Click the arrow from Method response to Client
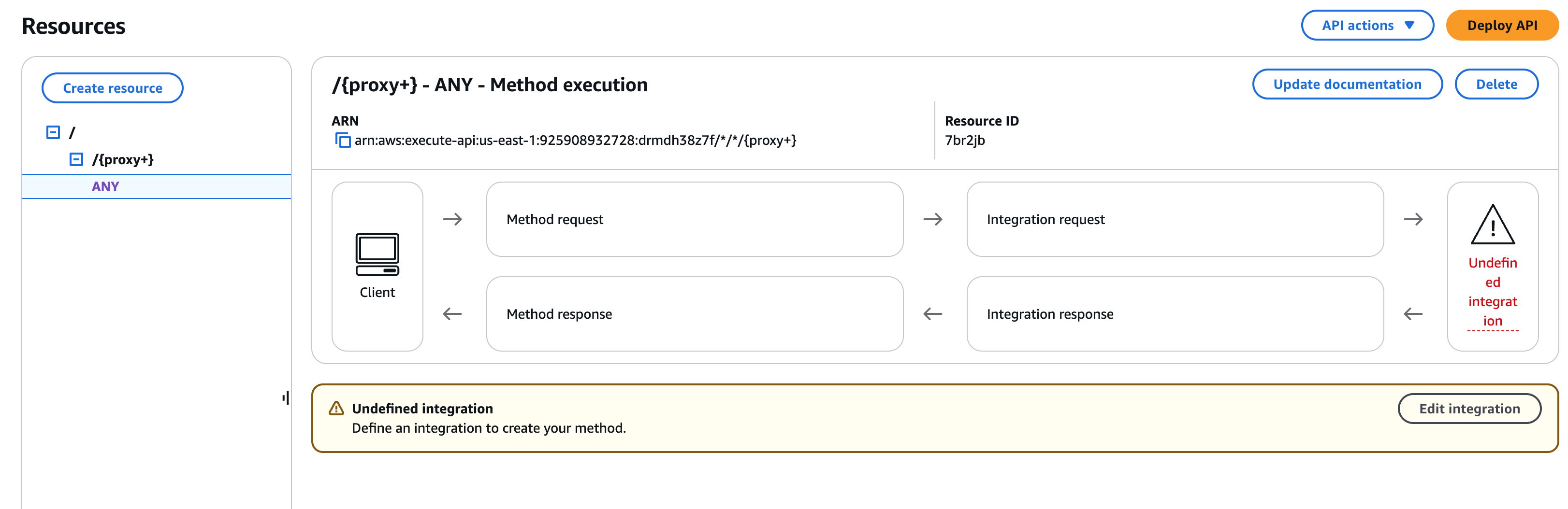The image size is (1568, 509). coord(452,314)
